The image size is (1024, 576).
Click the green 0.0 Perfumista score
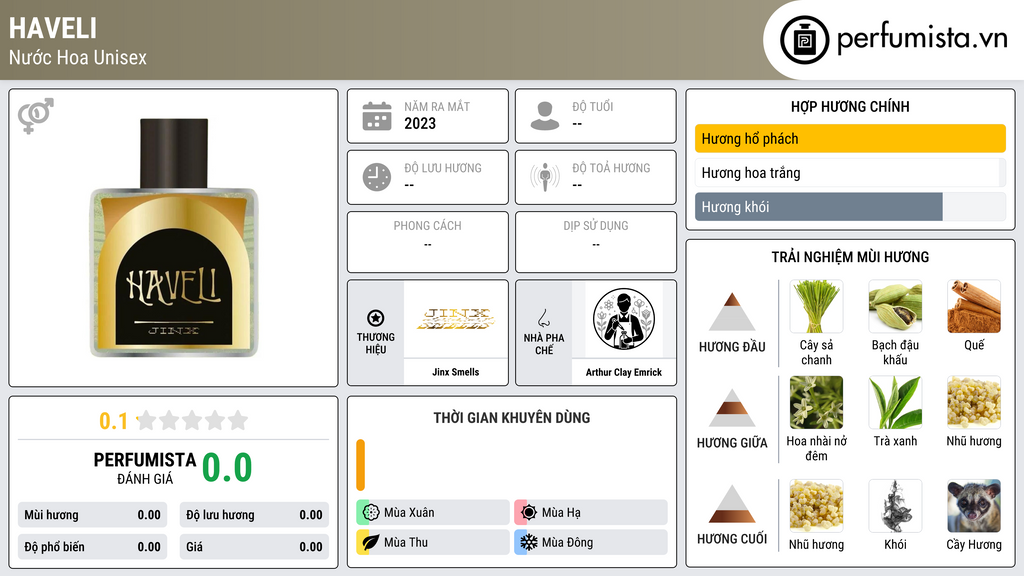[x=227, y=468]
